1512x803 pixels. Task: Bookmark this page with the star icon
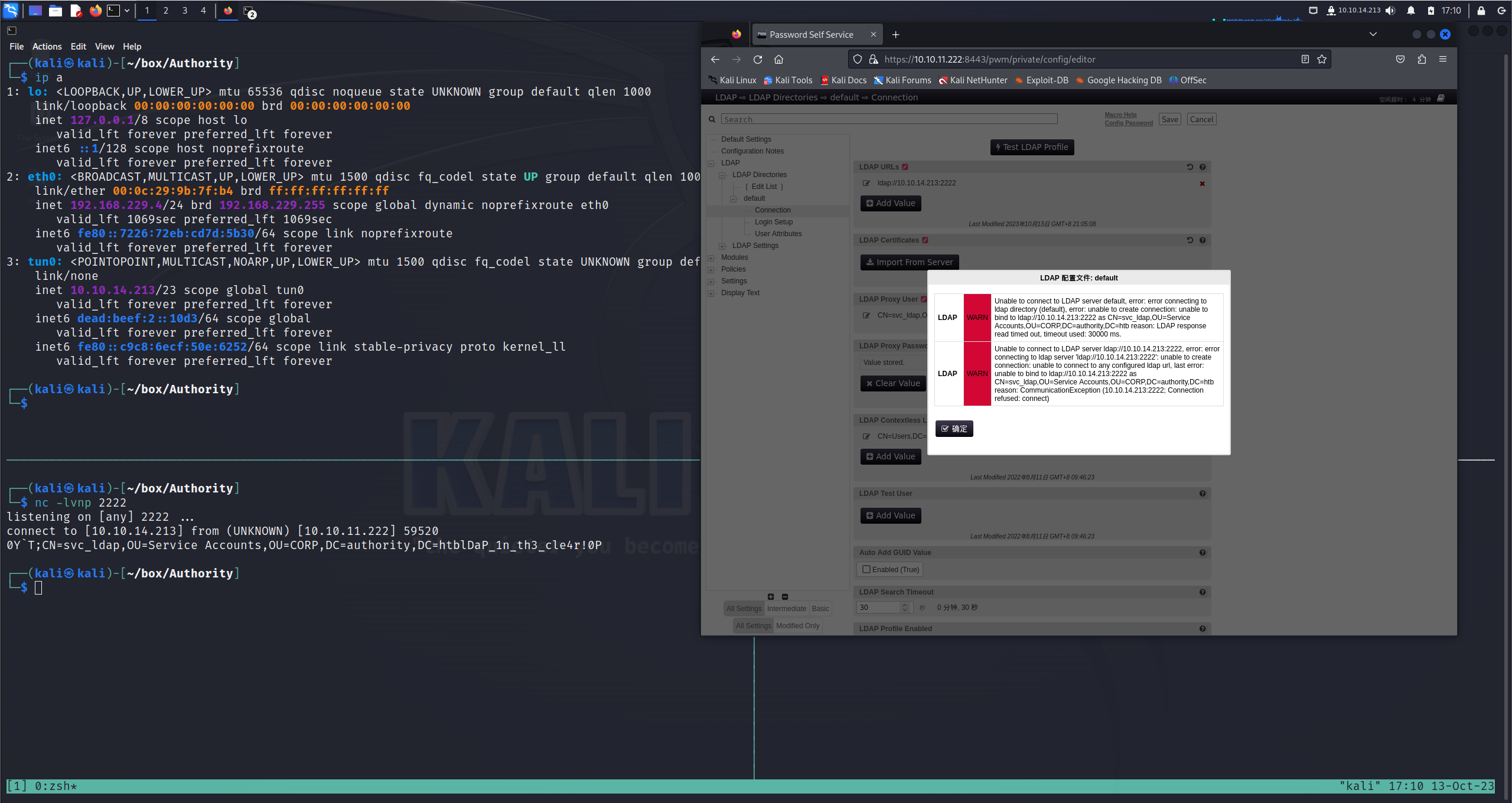(1322, 59)
